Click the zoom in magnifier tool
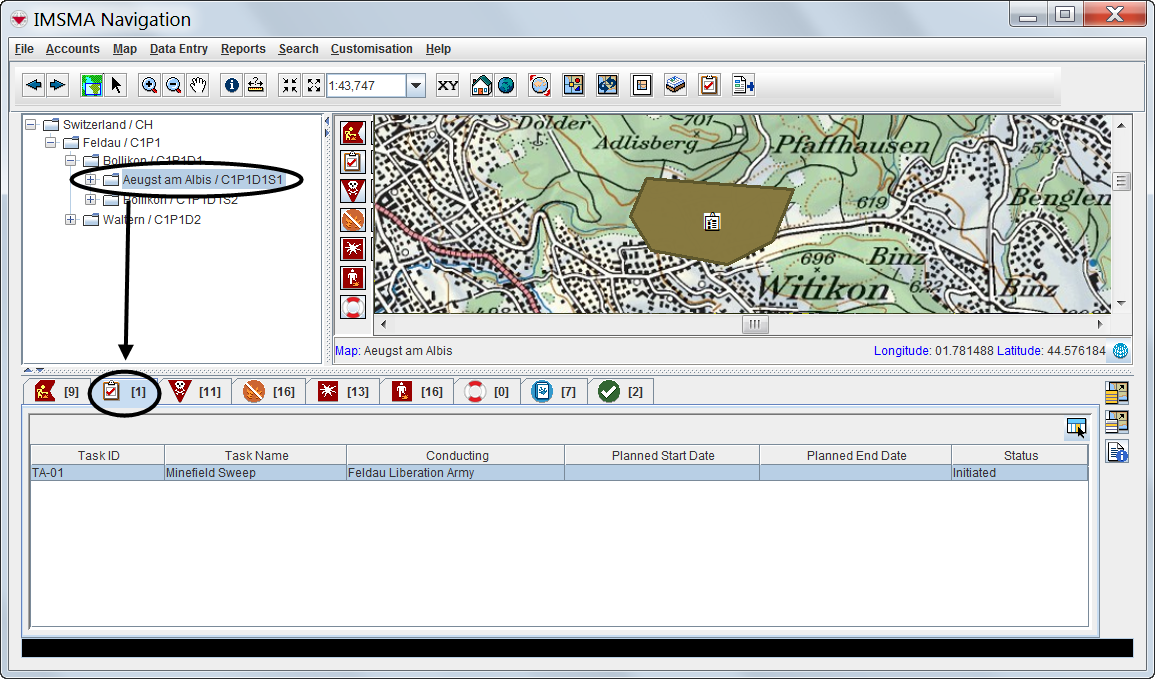 tap(149, 86)
